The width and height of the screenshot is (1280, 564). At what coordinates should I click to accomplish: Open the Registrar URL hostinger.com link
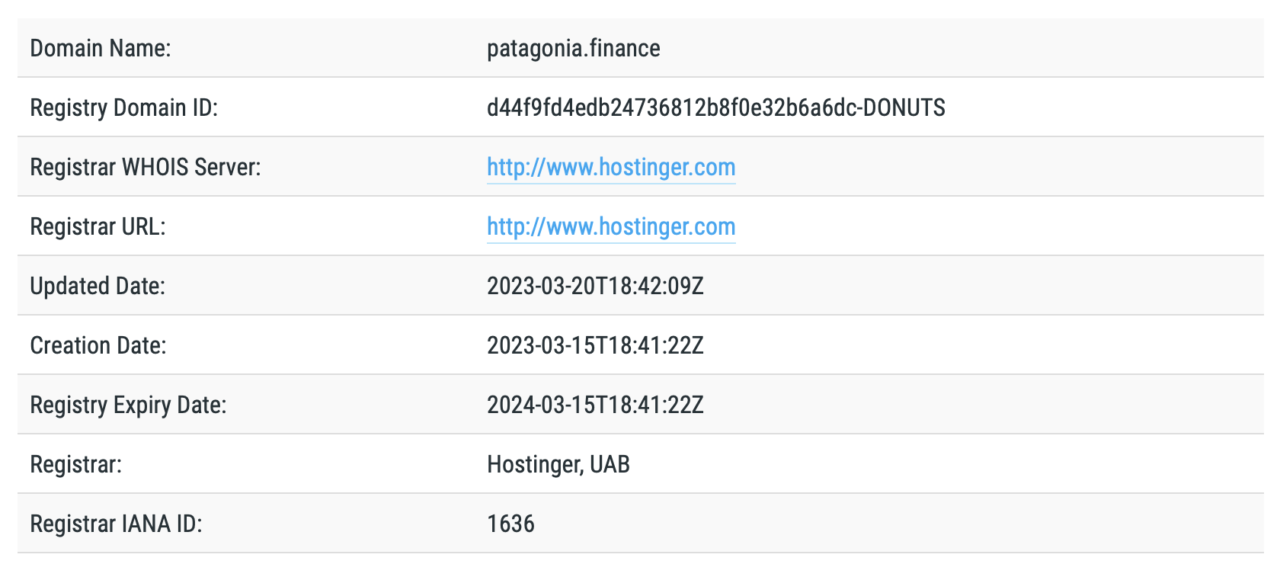coord(611,227)
